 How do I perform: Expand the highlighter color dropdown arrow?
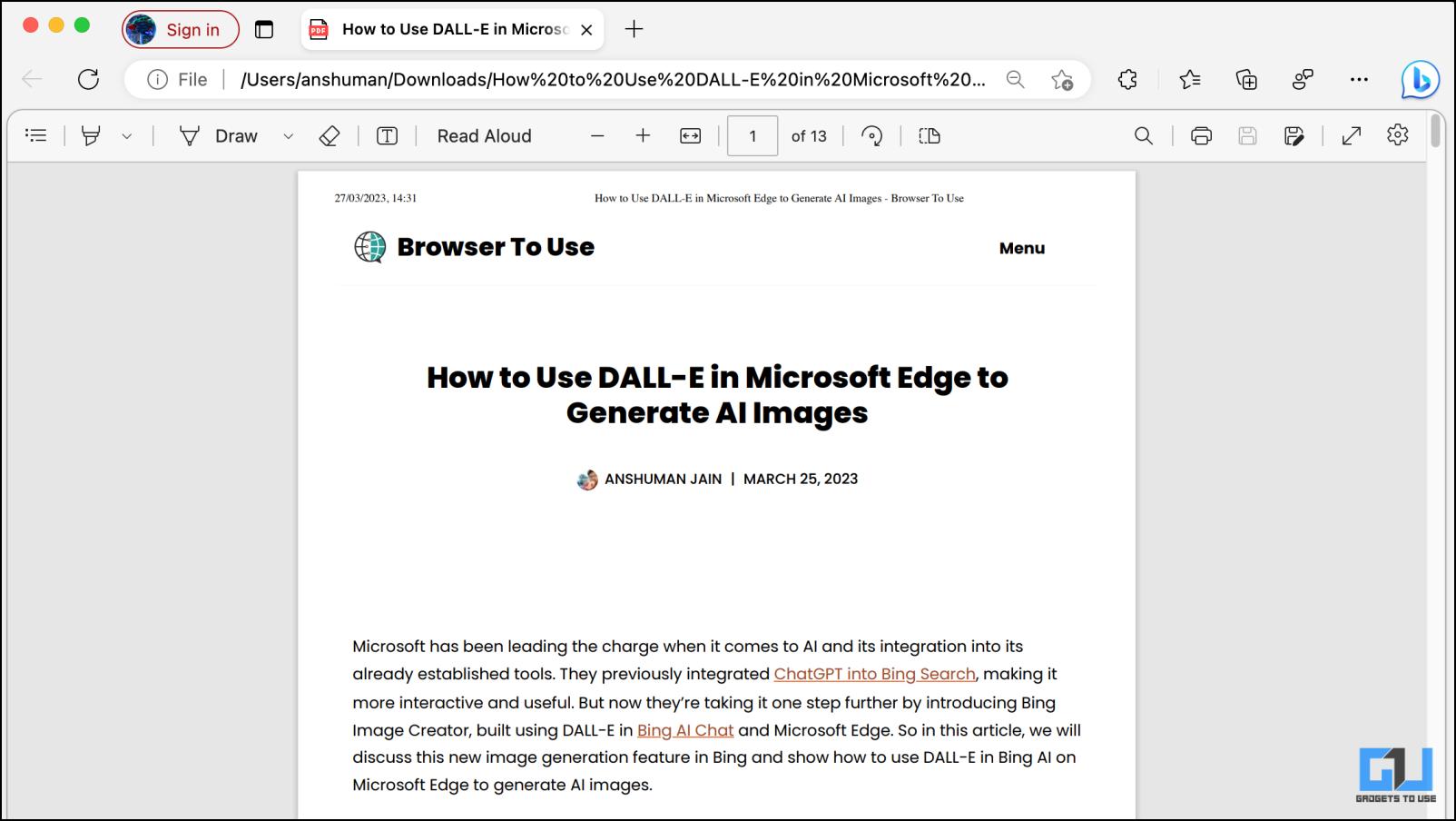[x=127, y=136]
